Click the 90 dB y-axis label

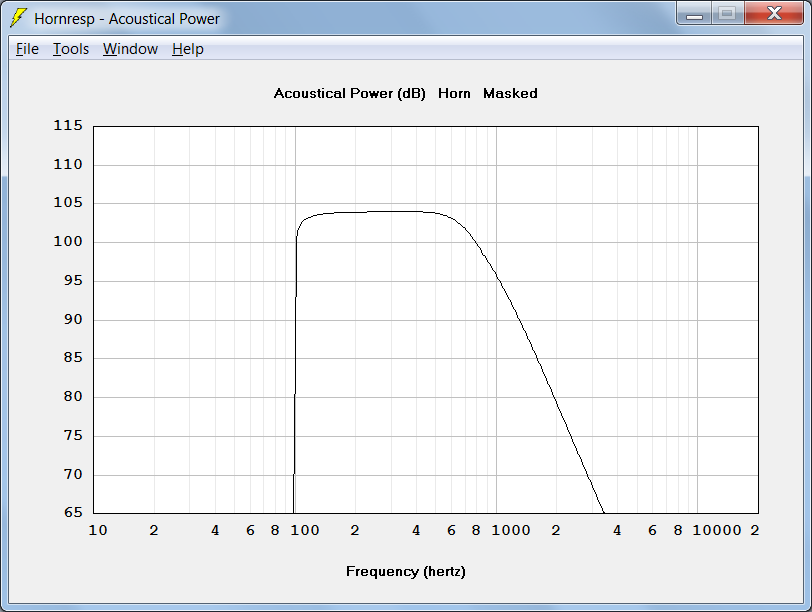coord(73,319)
